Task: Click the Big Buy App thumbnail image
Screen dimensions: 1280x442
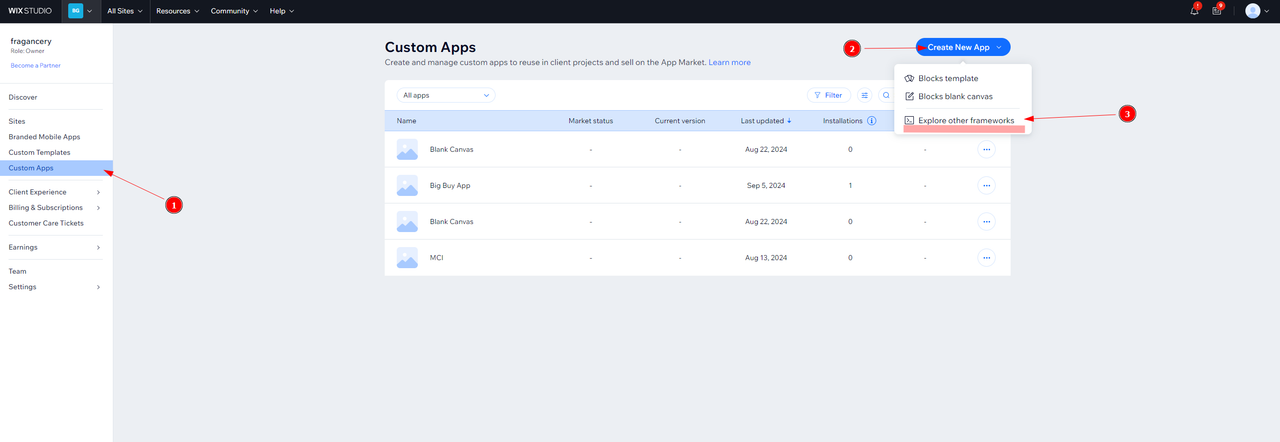Action: coord(407,185)
